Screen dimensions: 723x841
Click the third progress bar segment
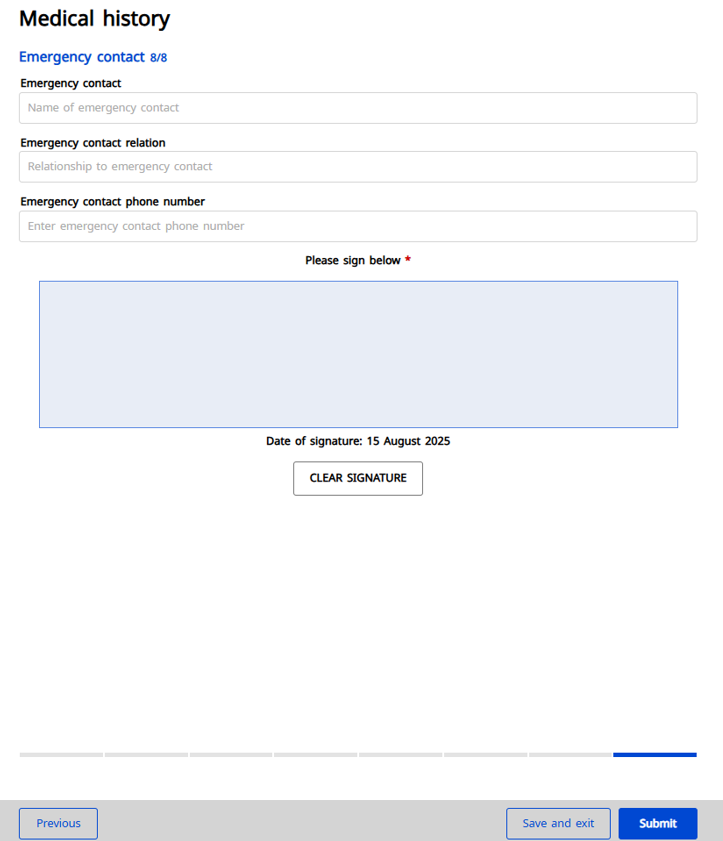[231, 755]
